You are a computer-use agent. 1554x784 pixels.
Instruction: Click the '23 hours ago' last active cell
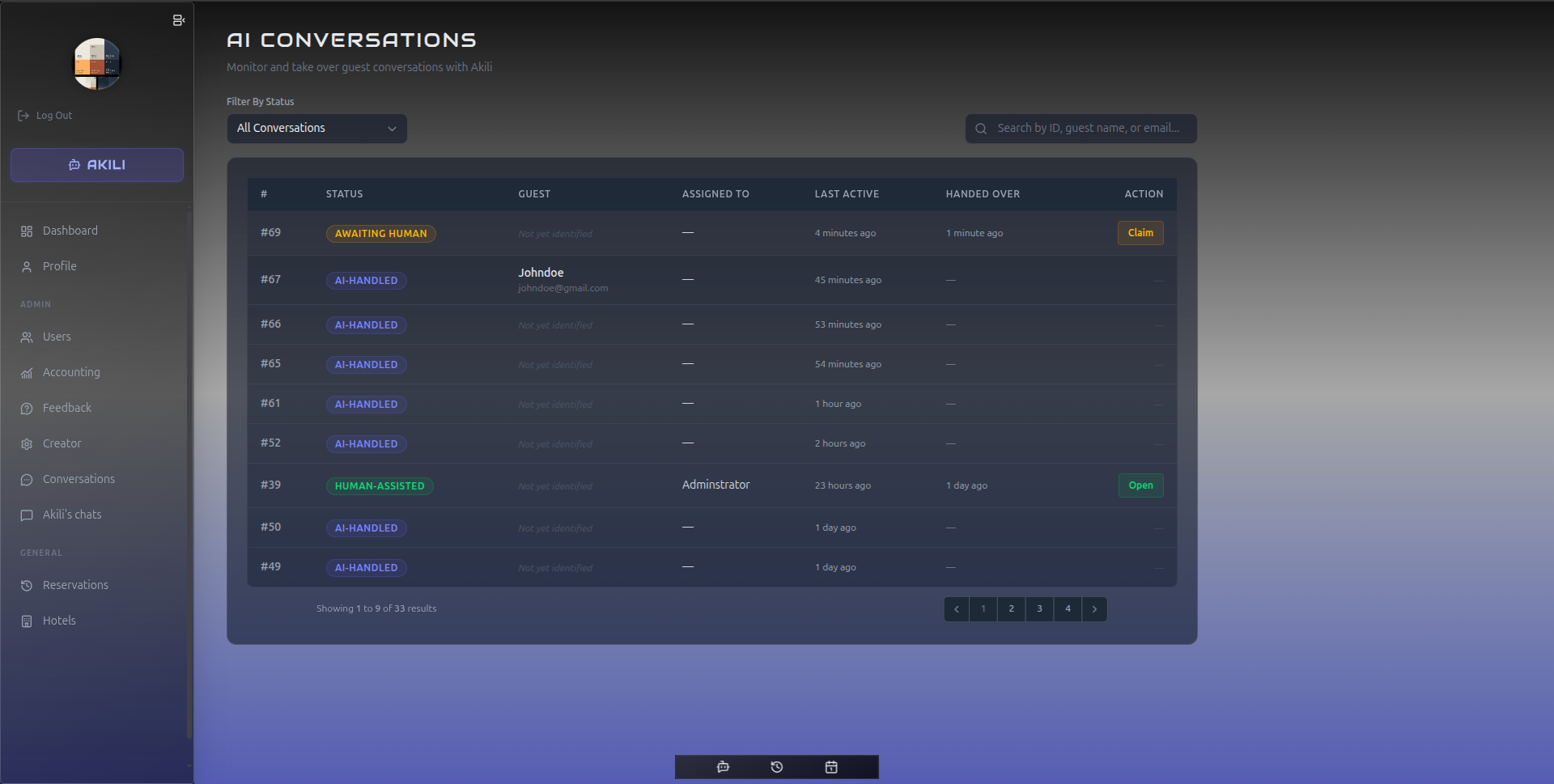[x=843, y=485]
